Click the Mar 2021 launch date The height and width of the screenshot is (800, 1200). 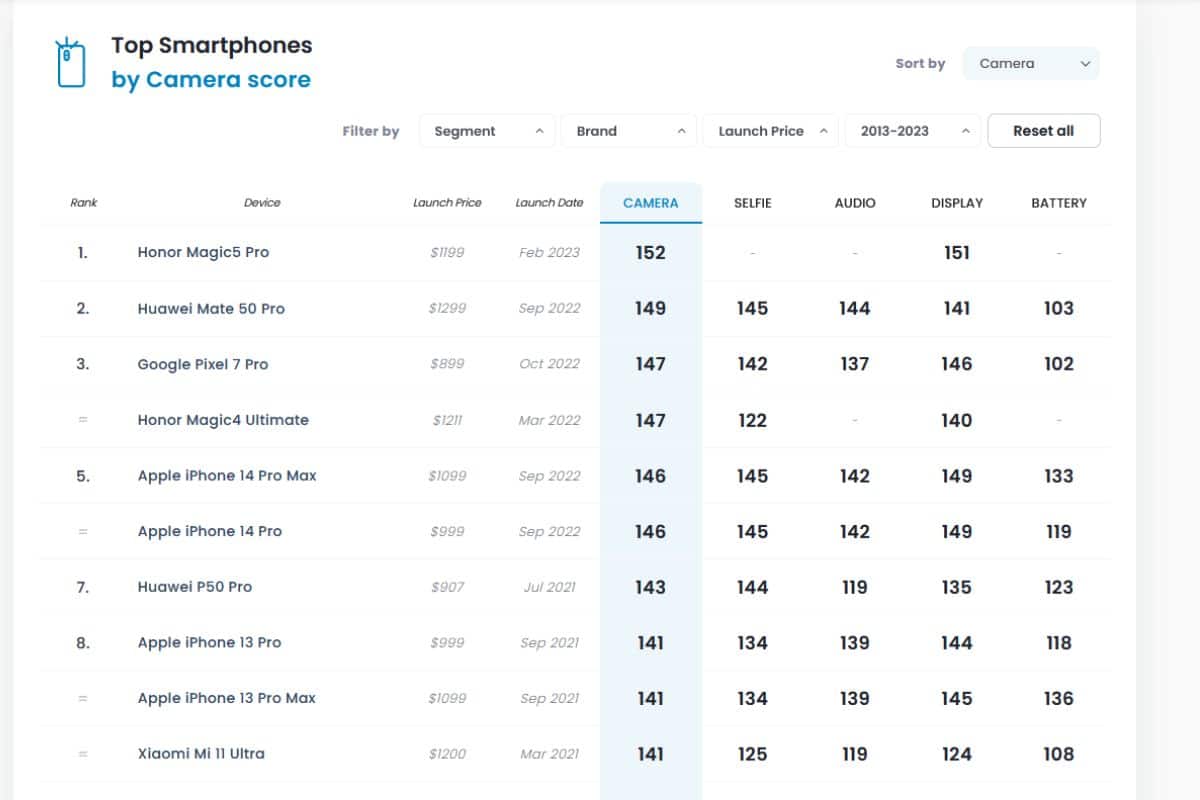pyautogui.click(x=549, y=754)
